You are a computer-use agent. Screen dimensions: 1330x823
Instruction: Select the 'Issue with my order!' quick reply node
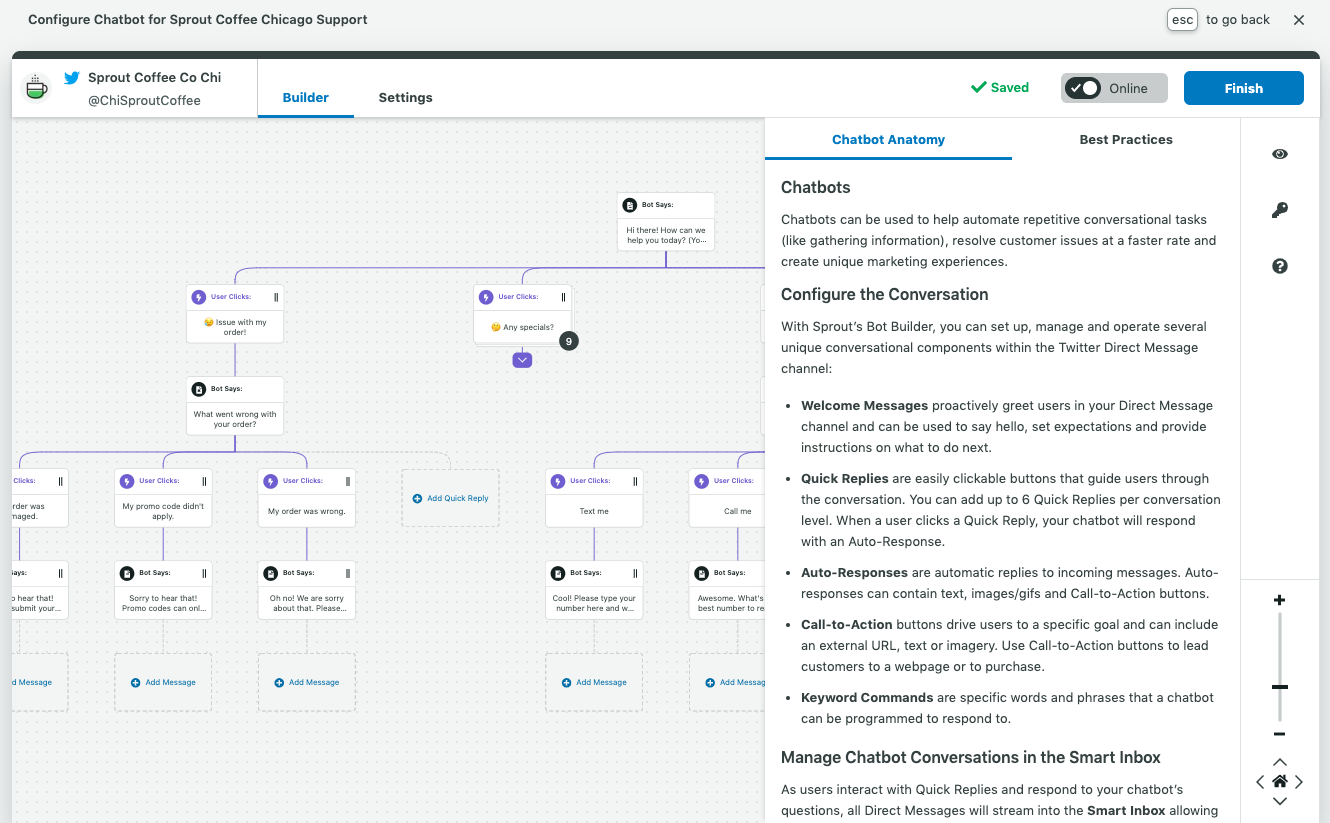(x=235, y=314)
